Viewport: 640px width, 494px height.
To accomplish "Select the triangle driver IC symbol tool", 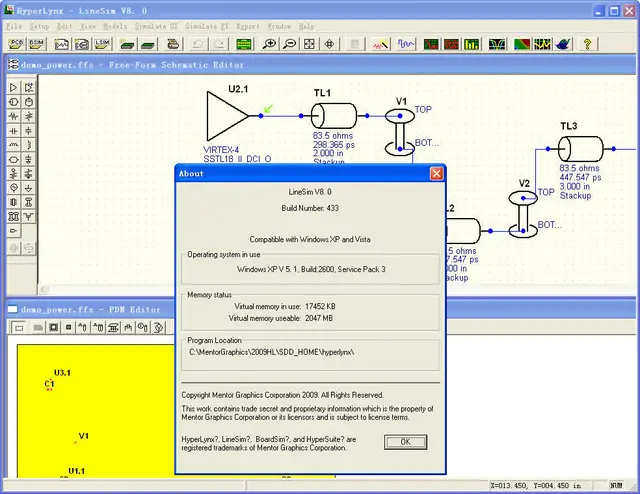I will pyautogui.click(x=13, y=87).
